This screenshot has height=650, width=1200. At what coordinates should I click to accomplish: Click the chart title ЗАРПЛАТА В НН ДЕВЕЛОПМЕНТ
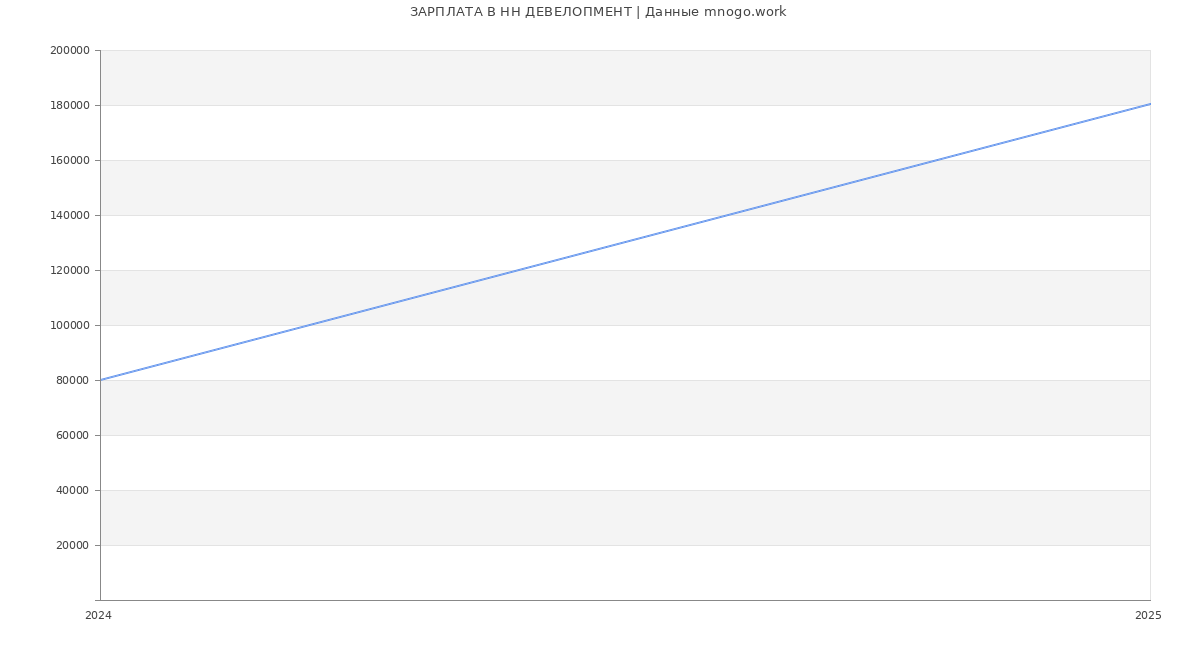pos(521,12)
